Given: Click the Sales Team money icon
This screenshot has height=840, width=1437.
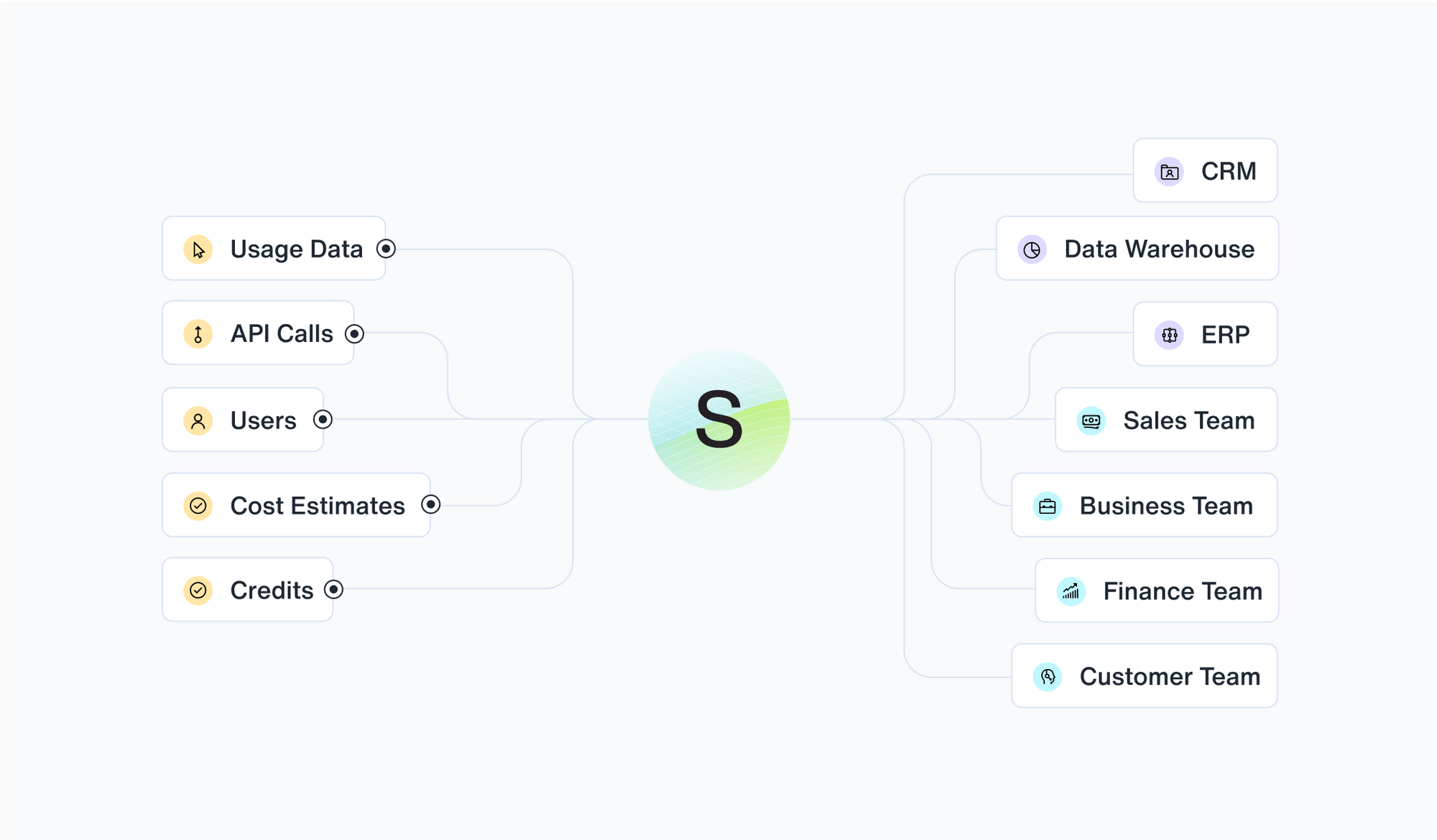Looking at the screenshot, I should tap(1091, 420).
